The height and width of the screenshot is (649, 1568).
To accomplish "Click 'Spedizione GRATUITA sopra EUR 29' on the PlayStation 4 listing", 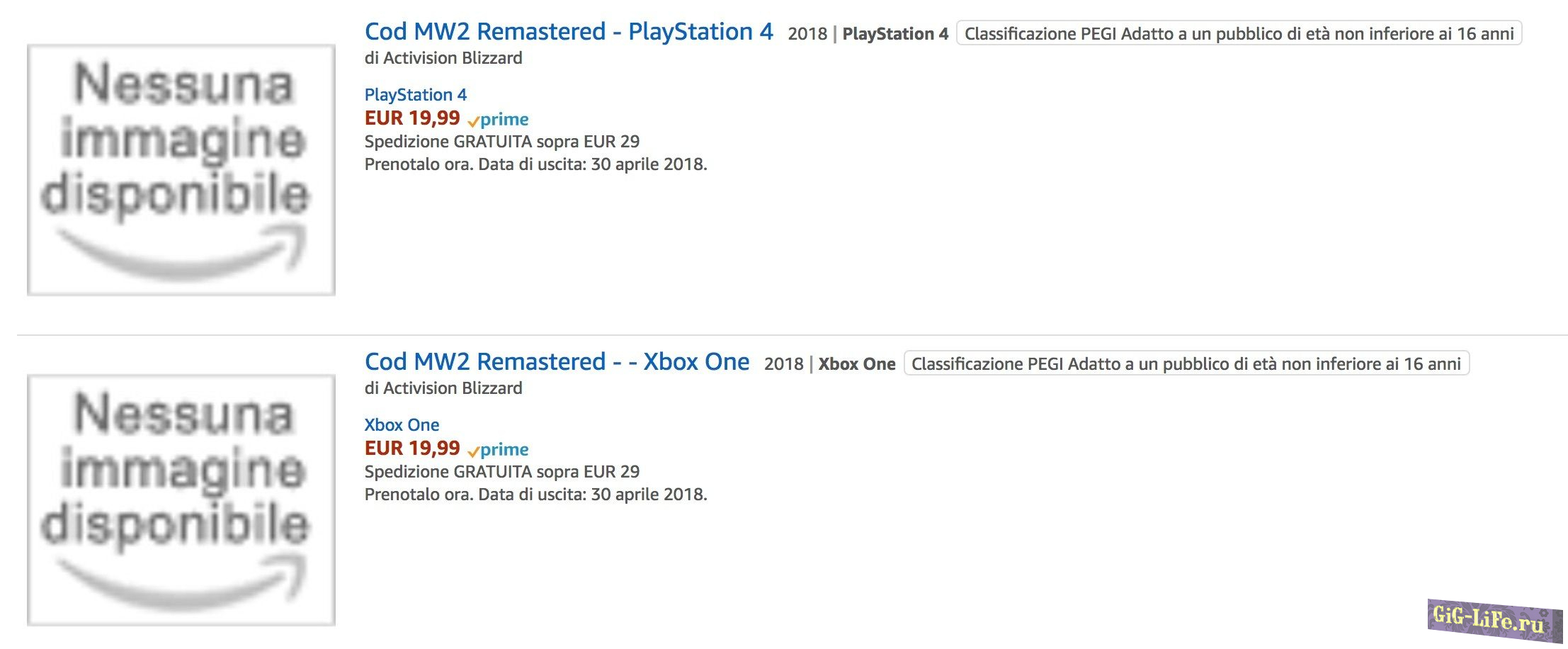I will point(501,142).
